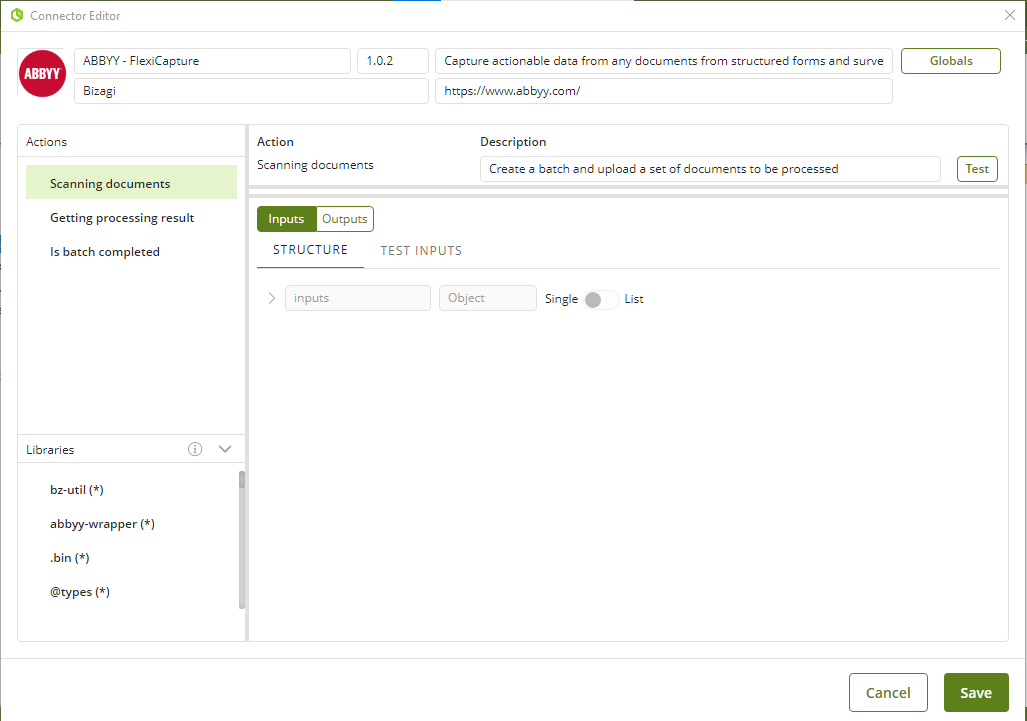Select the Getting processing result action

131,217
